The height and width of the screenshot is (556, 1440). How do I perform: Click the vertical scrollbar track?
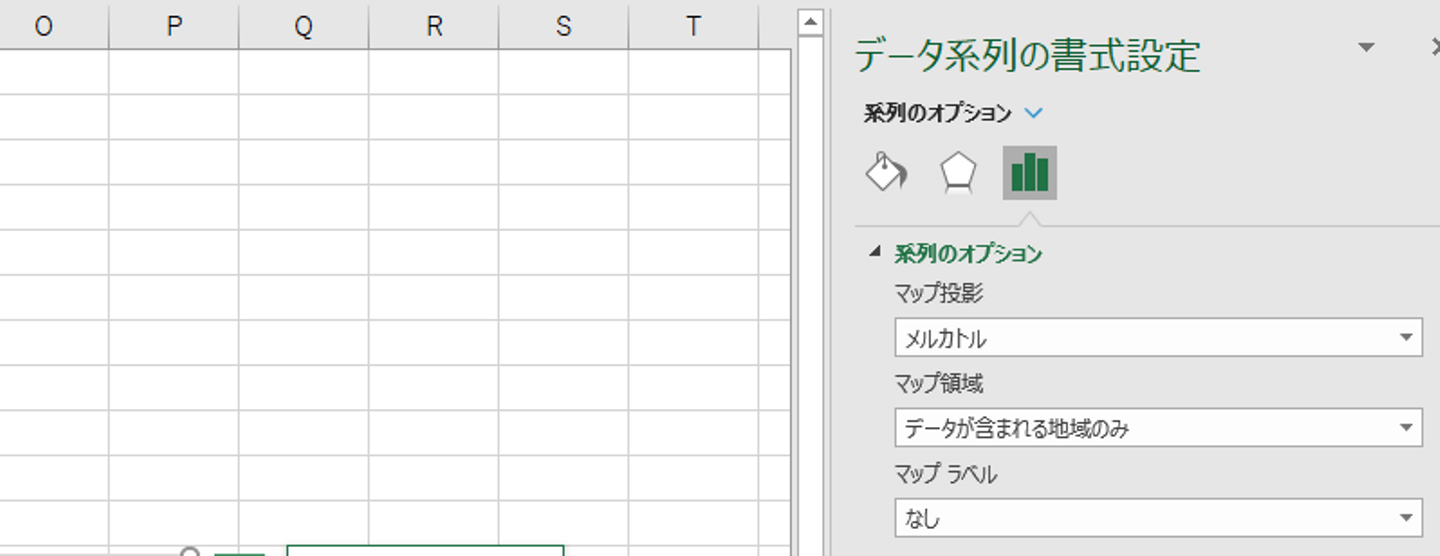[x=810, y=300]
